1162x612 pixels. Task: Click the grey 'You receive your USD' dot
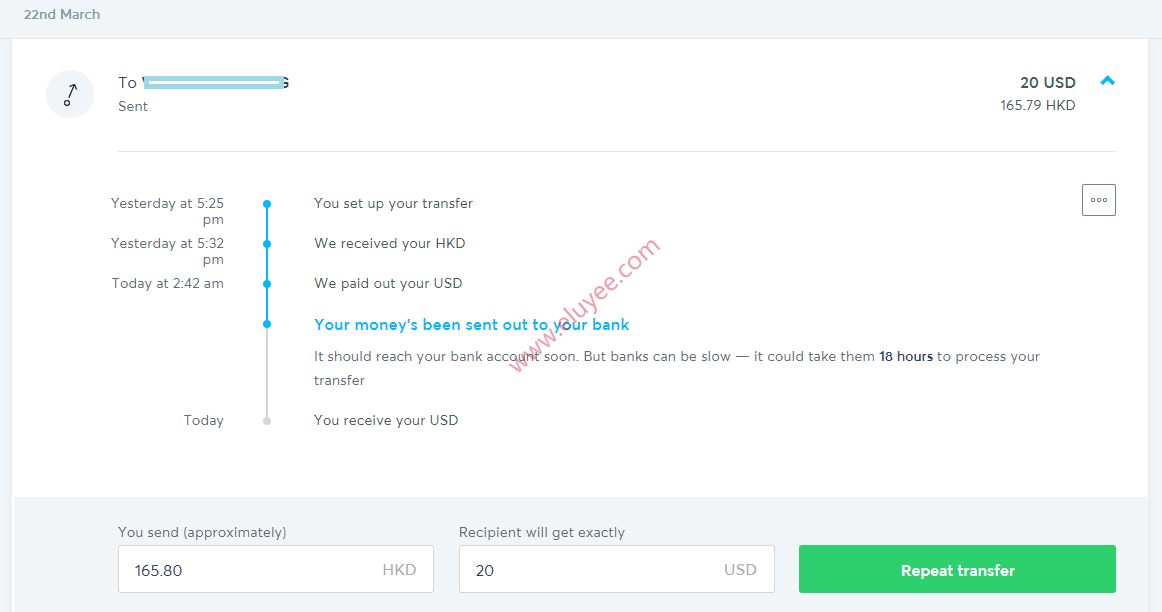[267, 421]
